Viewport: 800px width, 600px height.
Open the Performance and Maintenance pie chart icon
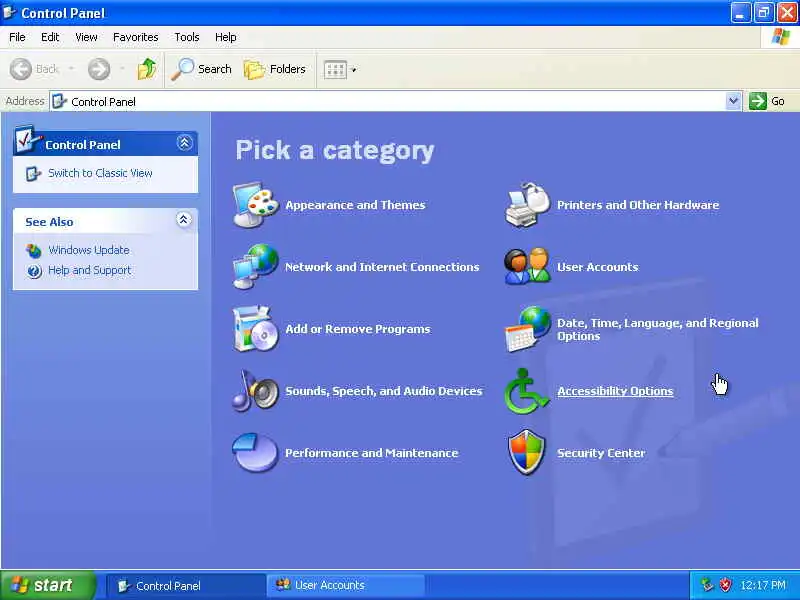coord(256,453)
